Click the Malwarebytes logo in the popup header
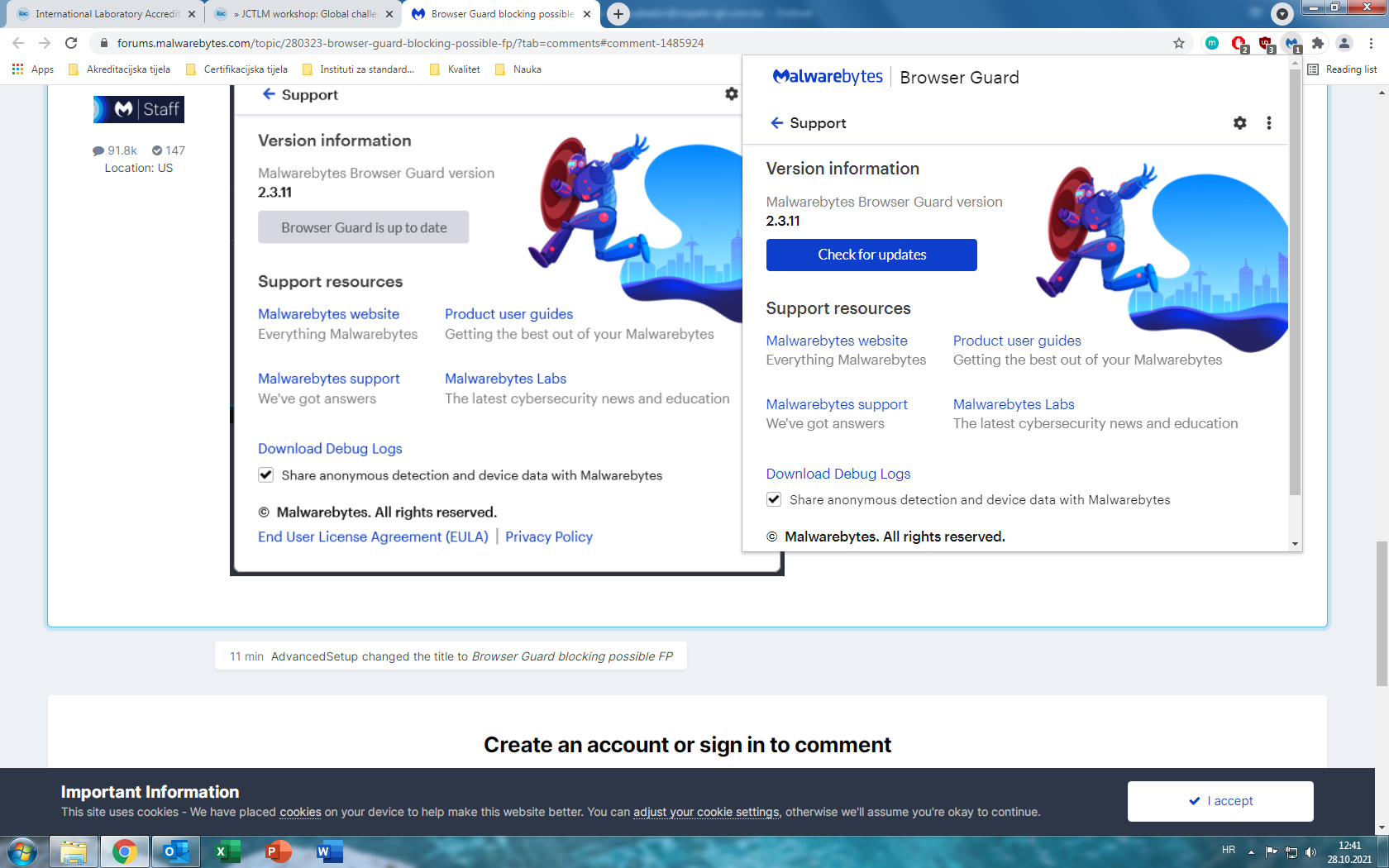This screenshot has width=1389, height=868. (x=828, y=77)
